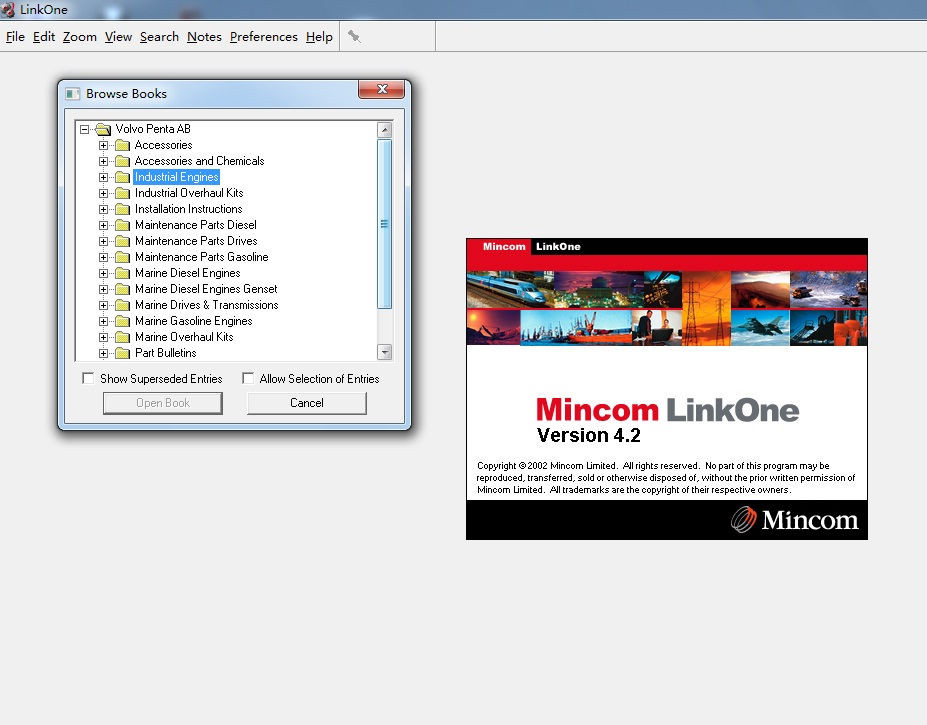Click the Accessories folder icon
This screenshot has width=927, height=725.
click(122, 145)
